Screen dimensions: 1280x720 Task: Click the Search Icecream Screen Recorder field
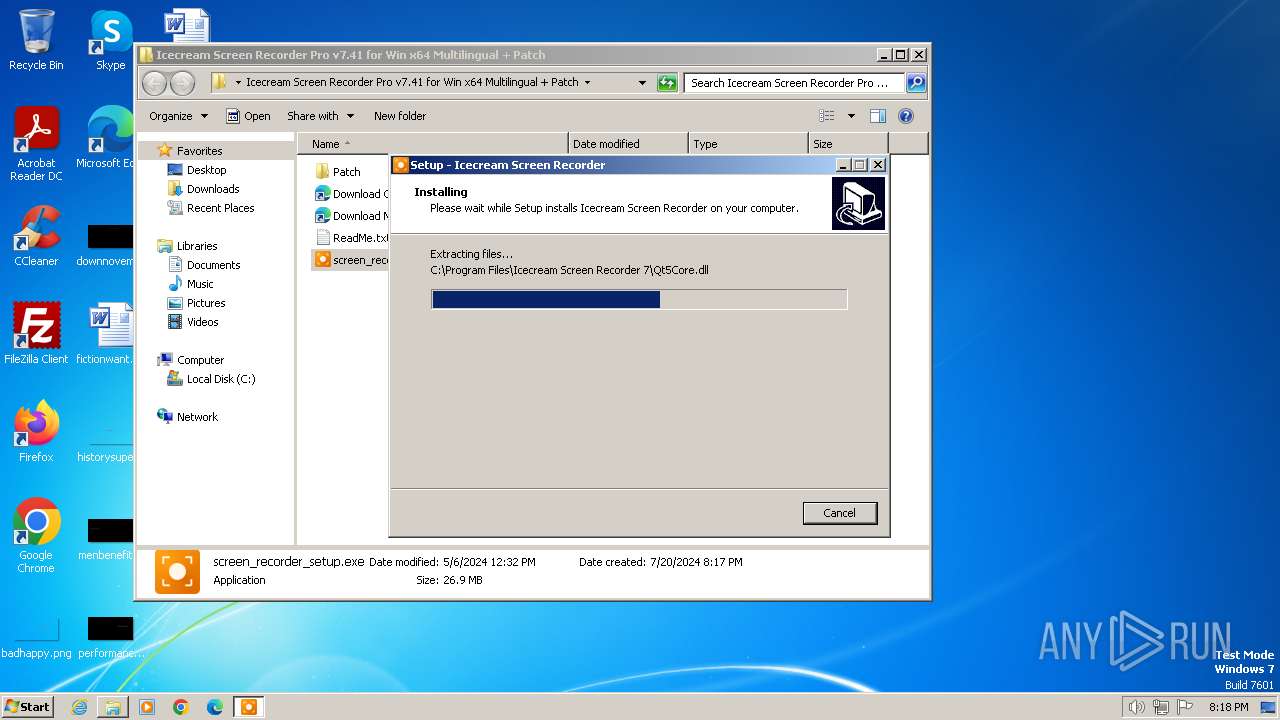pos(795,83)
